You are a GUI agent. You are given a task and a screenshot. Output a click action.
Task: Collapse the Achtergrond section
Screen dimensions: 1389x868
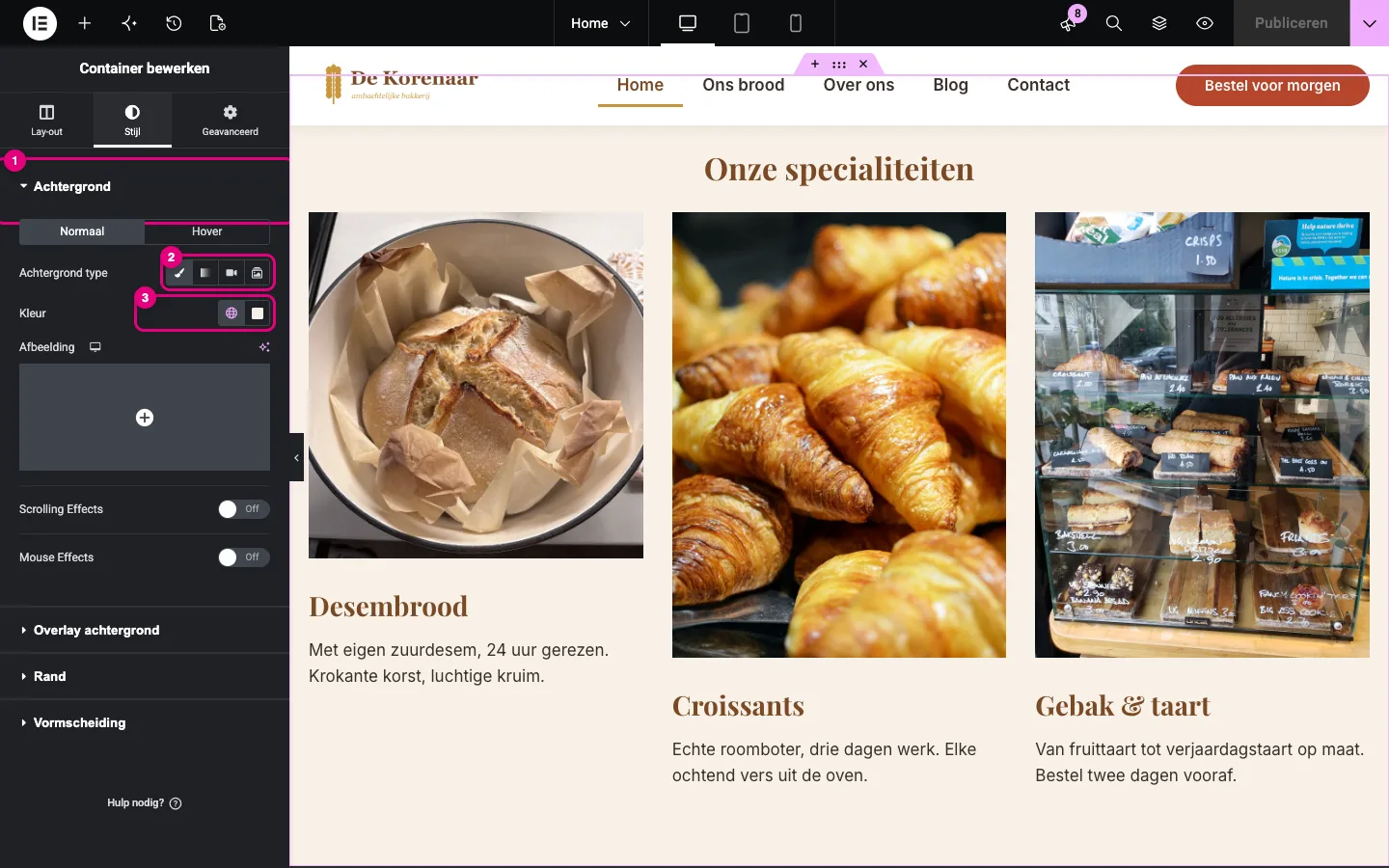[145, 186]
